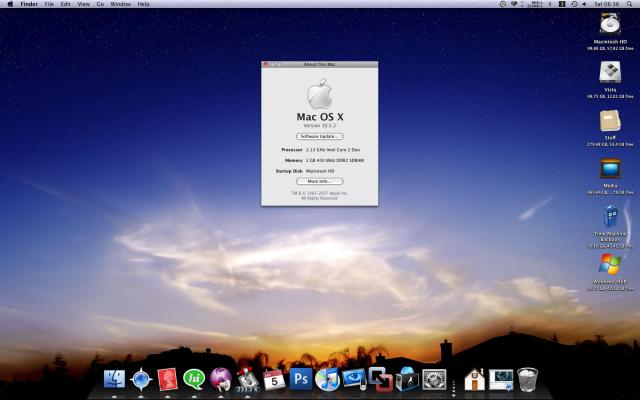Open the Window menu

click(x=120, y=4)
